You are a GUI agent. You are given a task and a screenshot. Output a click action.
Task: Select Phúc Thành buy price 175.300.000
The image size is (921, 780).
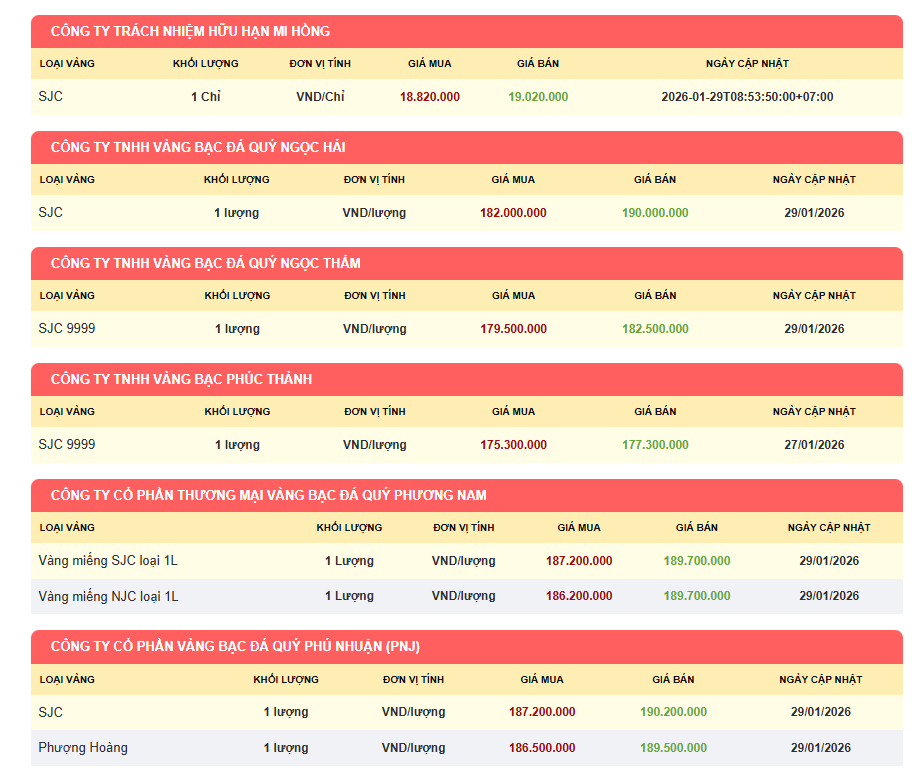[x=513, y=445]
